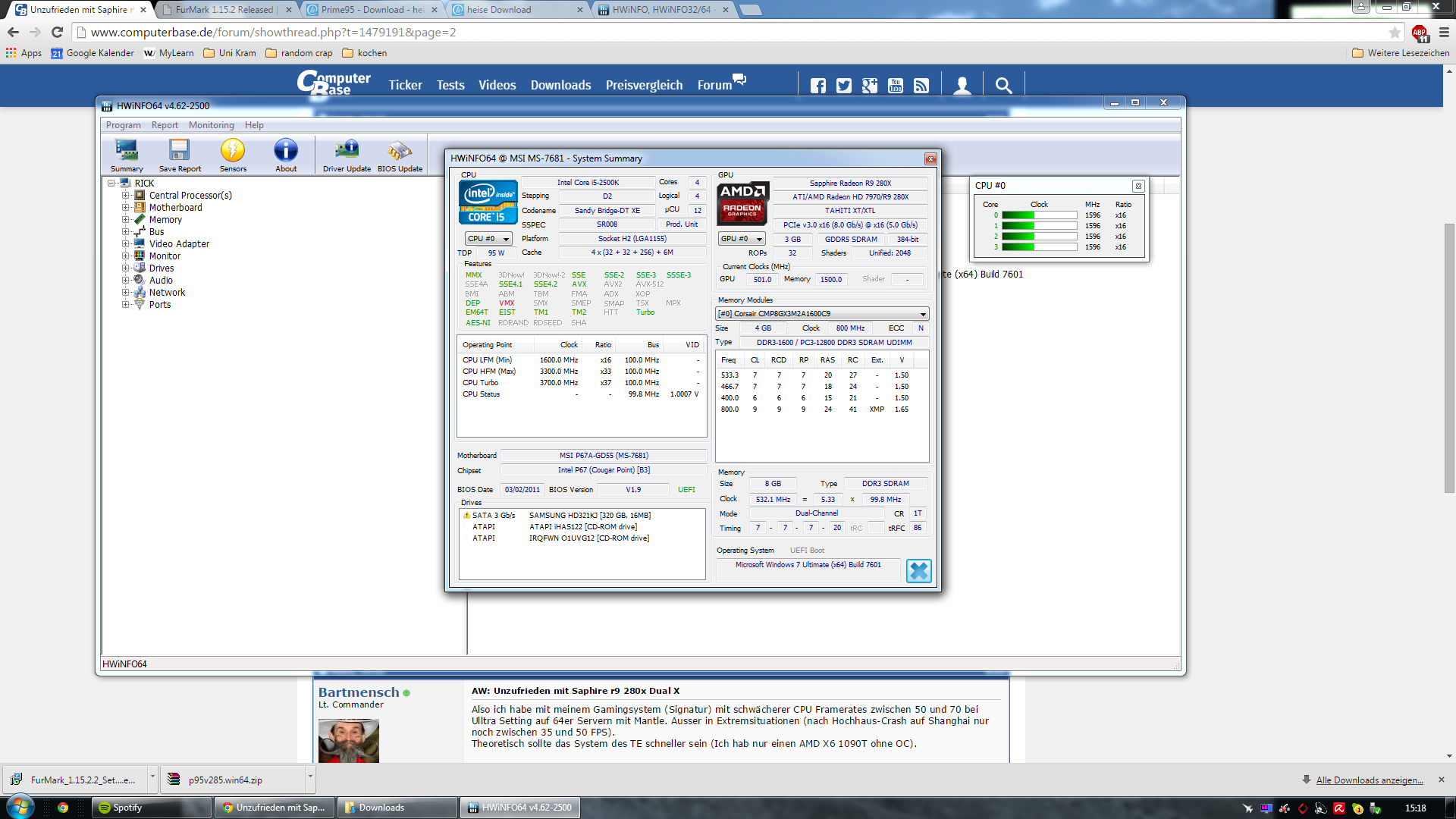Go back in Chrome
This screenshot has width=1456, height=819.
pyautogui.click(x=13, y=32)
